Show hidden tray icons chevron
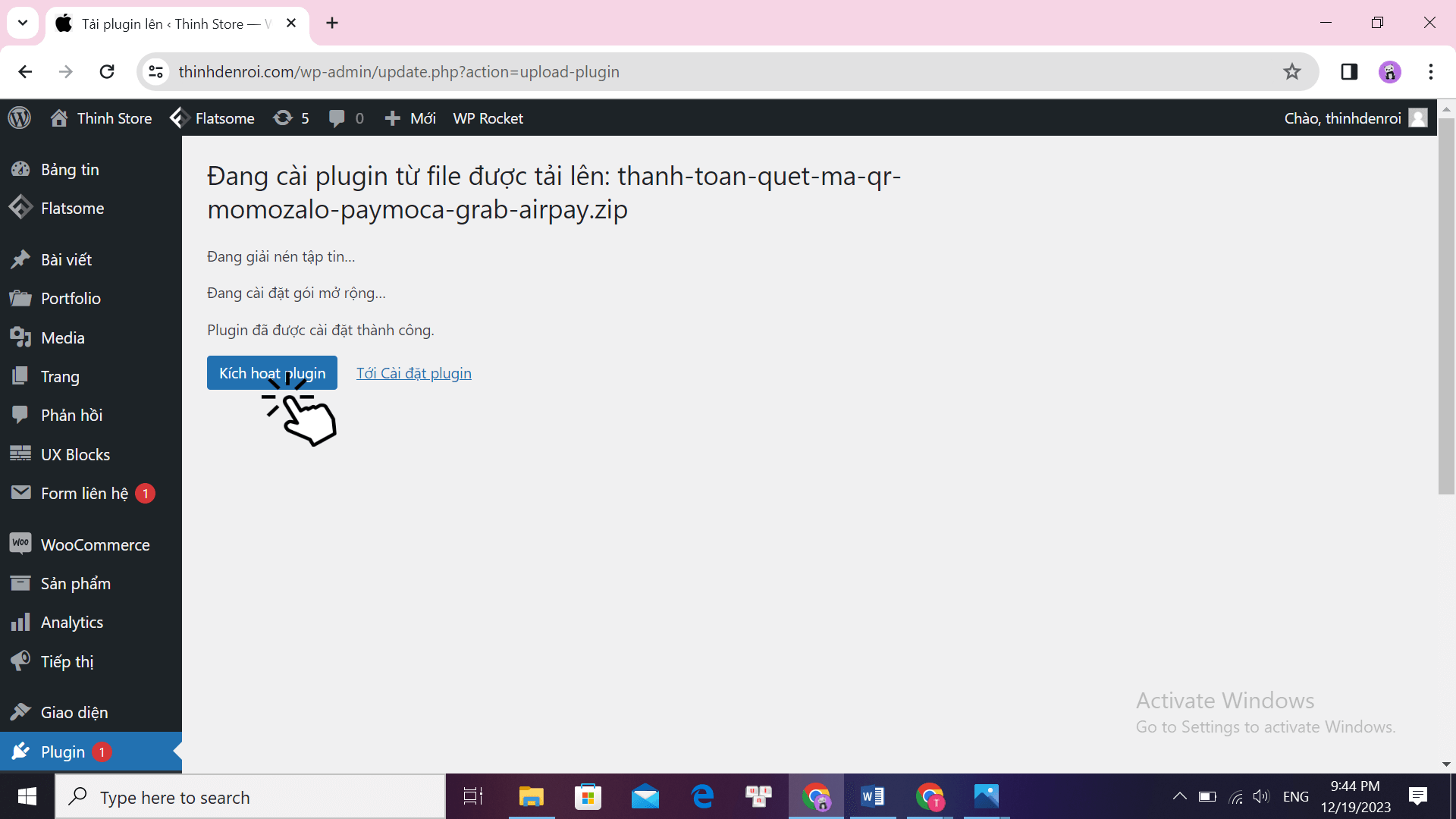 [x=1179, y=796]
